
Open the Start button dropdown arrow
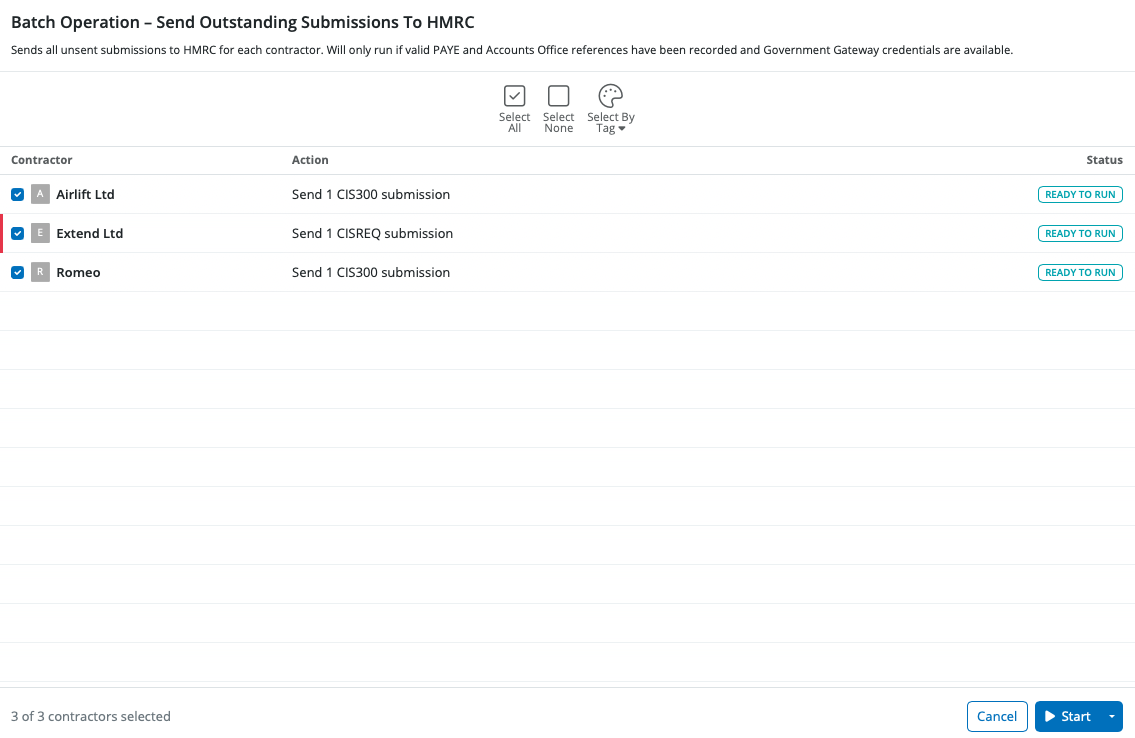point(1112,717)
